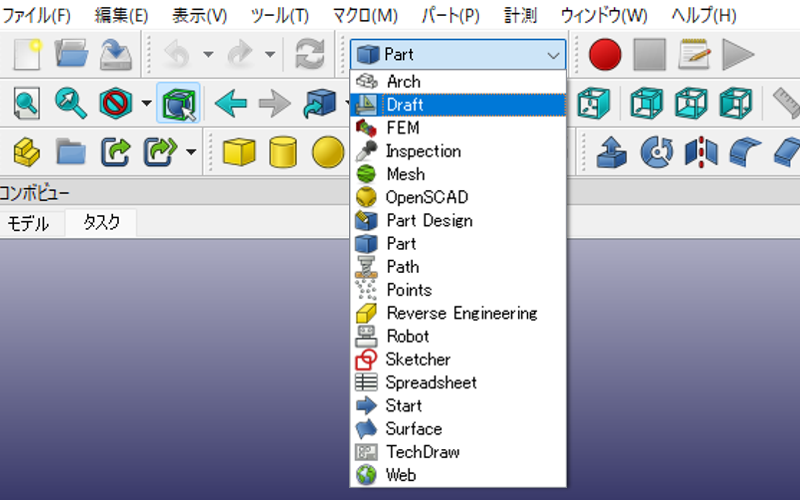Switch to Part Design workbench
800x500 pixels.
458,220
